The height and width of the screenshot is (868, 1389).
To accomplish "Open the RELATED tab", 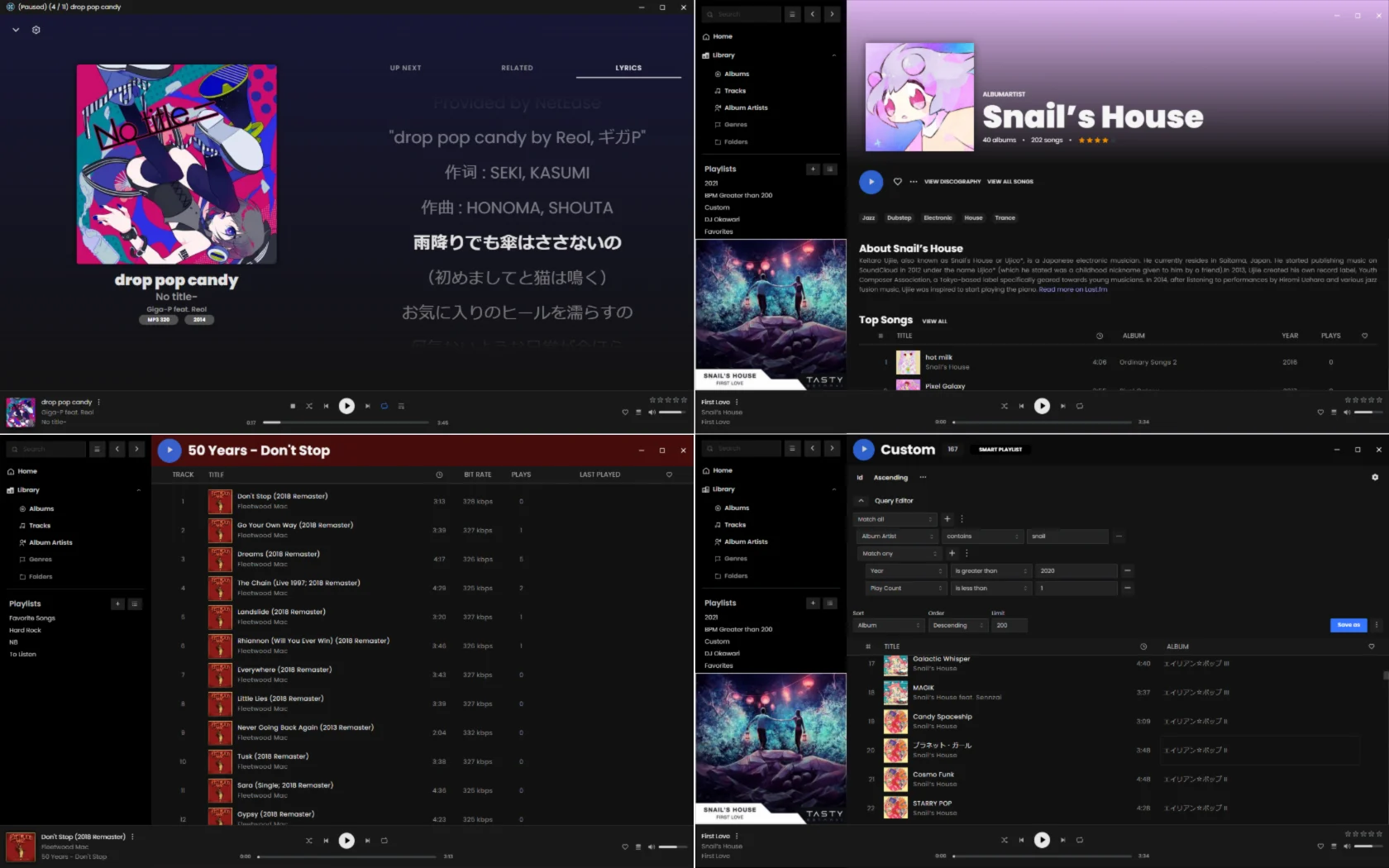I will click(517, 68).
